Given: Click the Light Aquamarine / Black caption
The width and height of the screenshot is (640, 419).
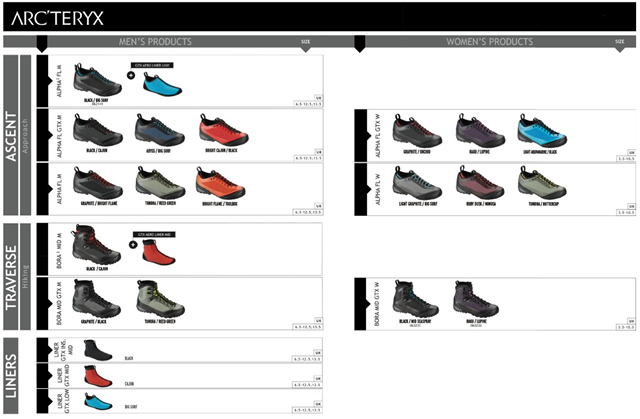Looking at the screenshot, I should coord(540,152).
